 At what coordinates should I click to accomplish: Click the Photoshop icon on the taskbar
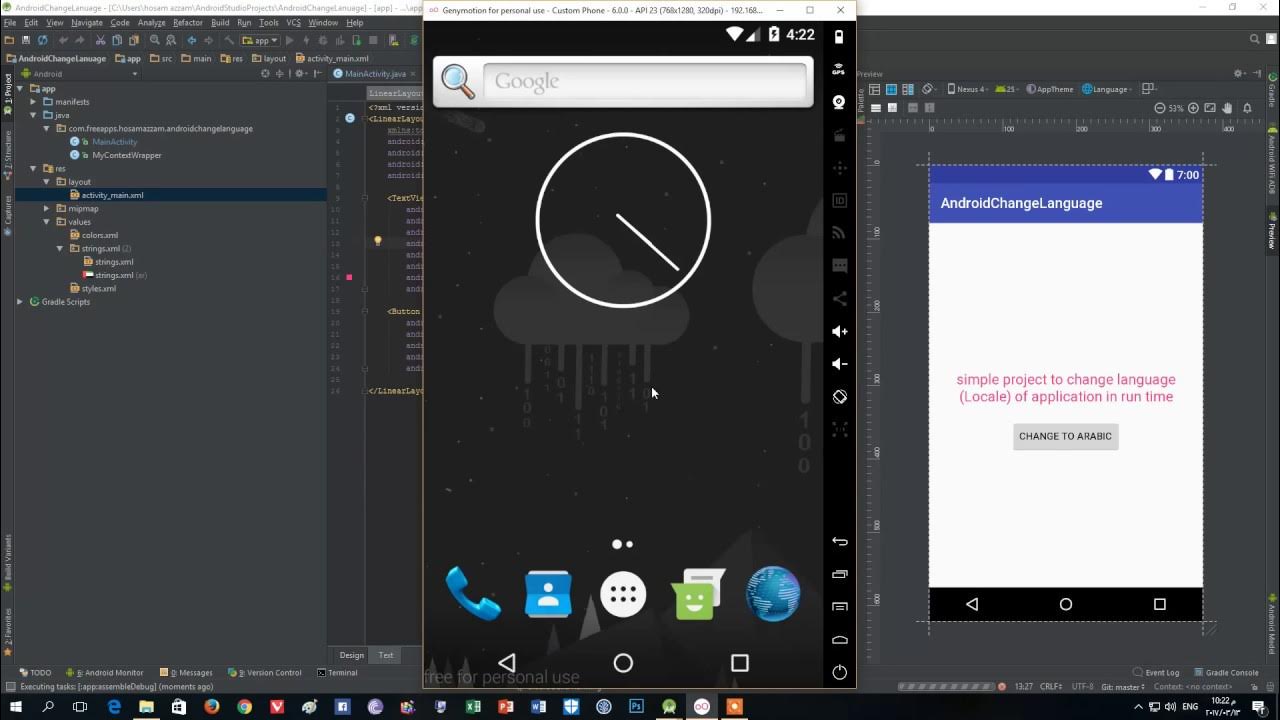[636, 706]
